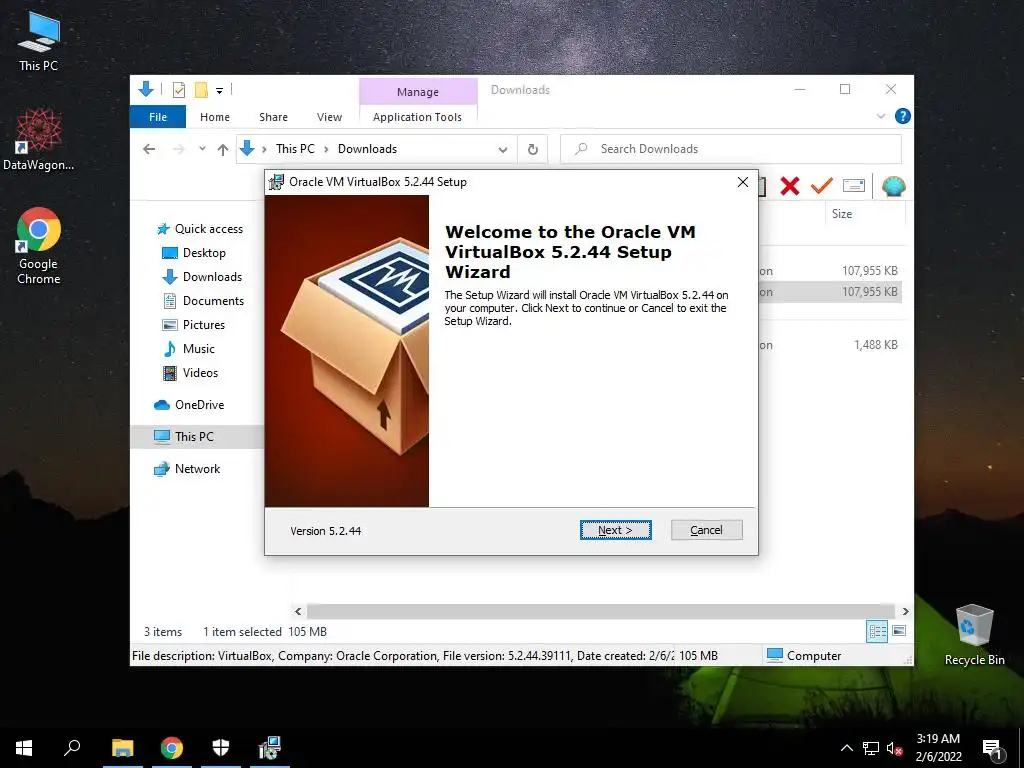This screenshot has height=768, width=1024.
Task: Select the Recycle Bin desktop icon
Action: [x=974, y=634]
